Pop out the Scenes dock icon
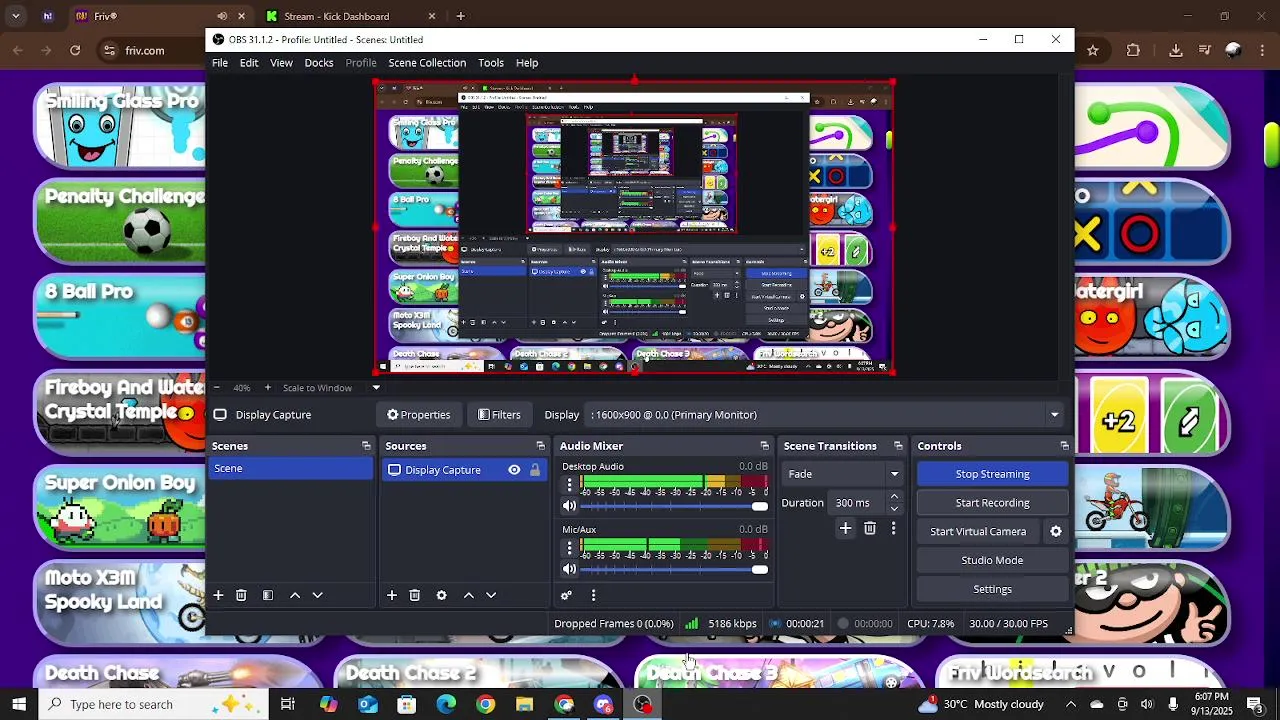This screenshot has height=720, width=1280. pos(366,446)
